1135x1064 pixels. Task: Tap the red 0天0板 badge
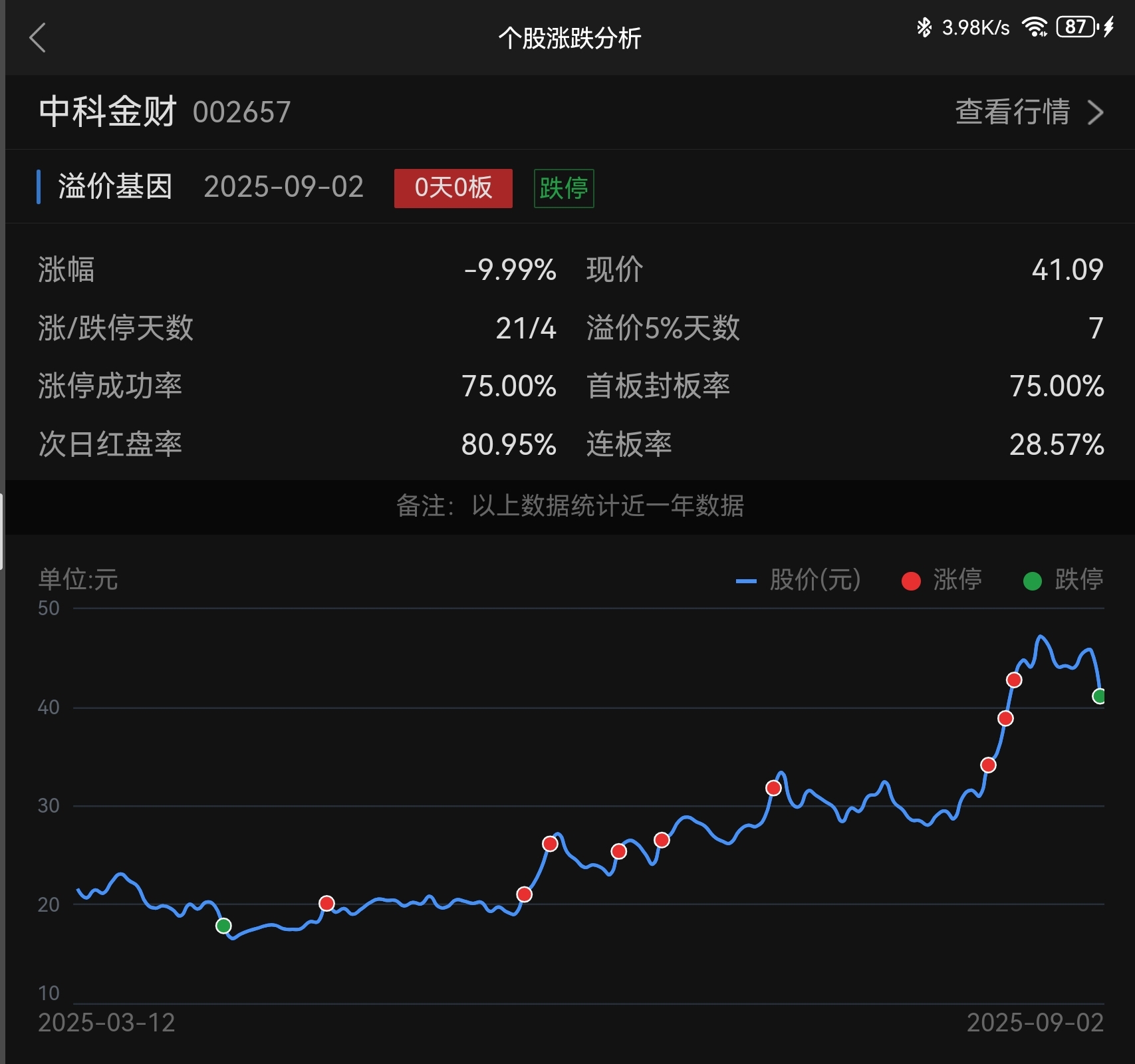pyautogui.click(x=453, y=188)
